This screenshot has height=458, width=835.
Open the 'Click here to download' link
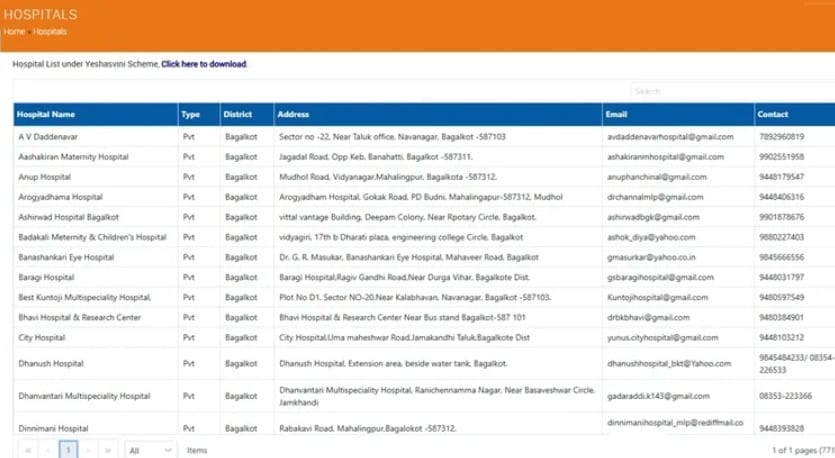click(203, 64)
